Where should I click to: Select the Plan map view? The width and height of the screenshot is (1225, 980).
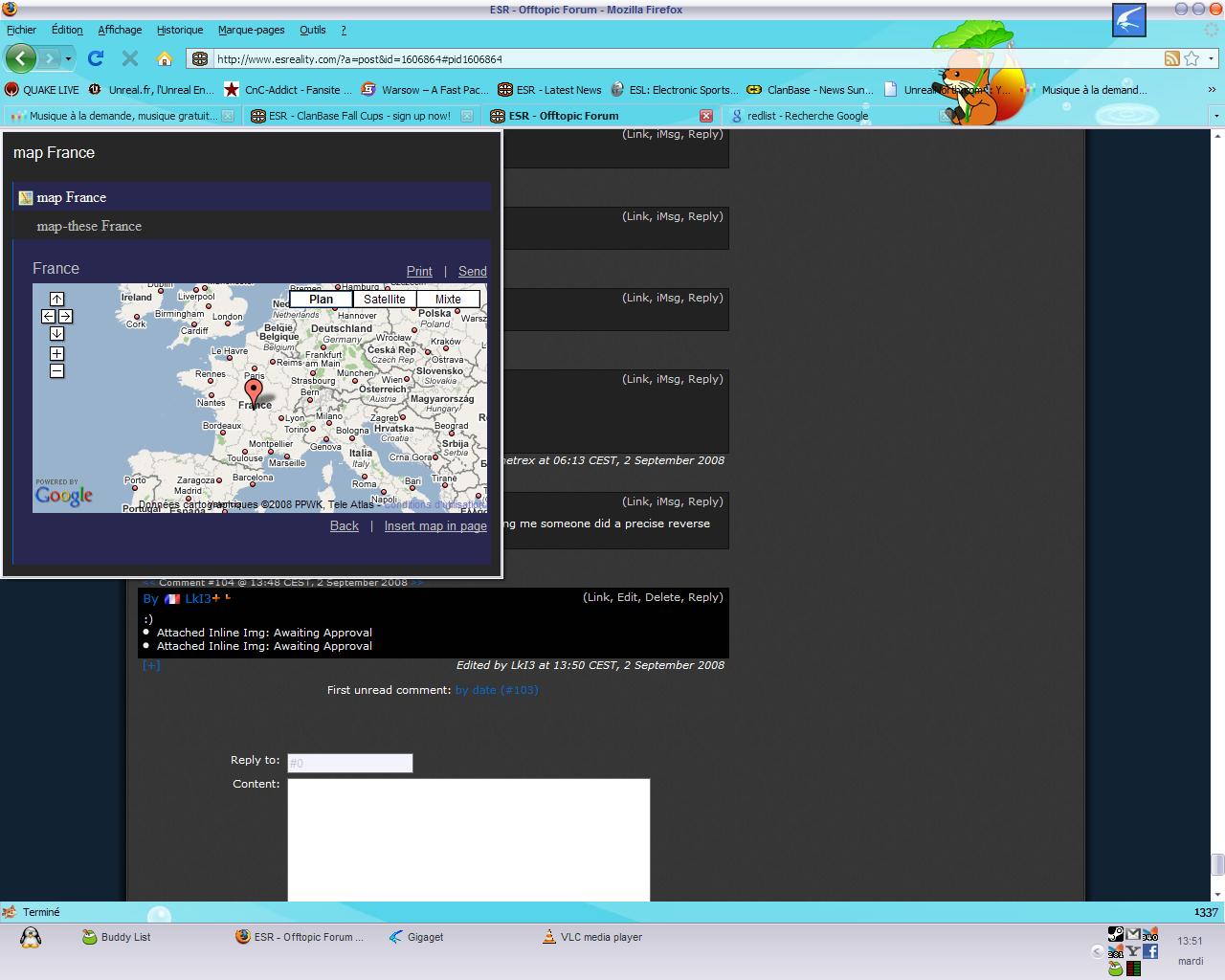(321, 300)
